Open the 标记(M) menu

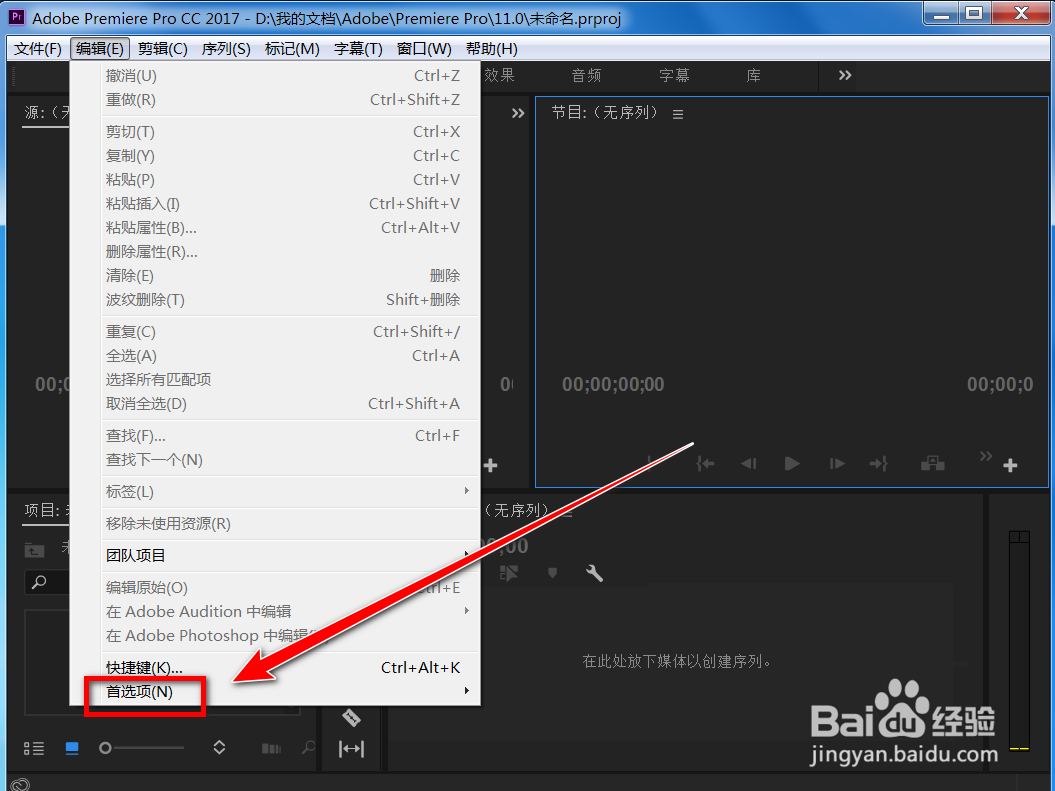(291, 49)
